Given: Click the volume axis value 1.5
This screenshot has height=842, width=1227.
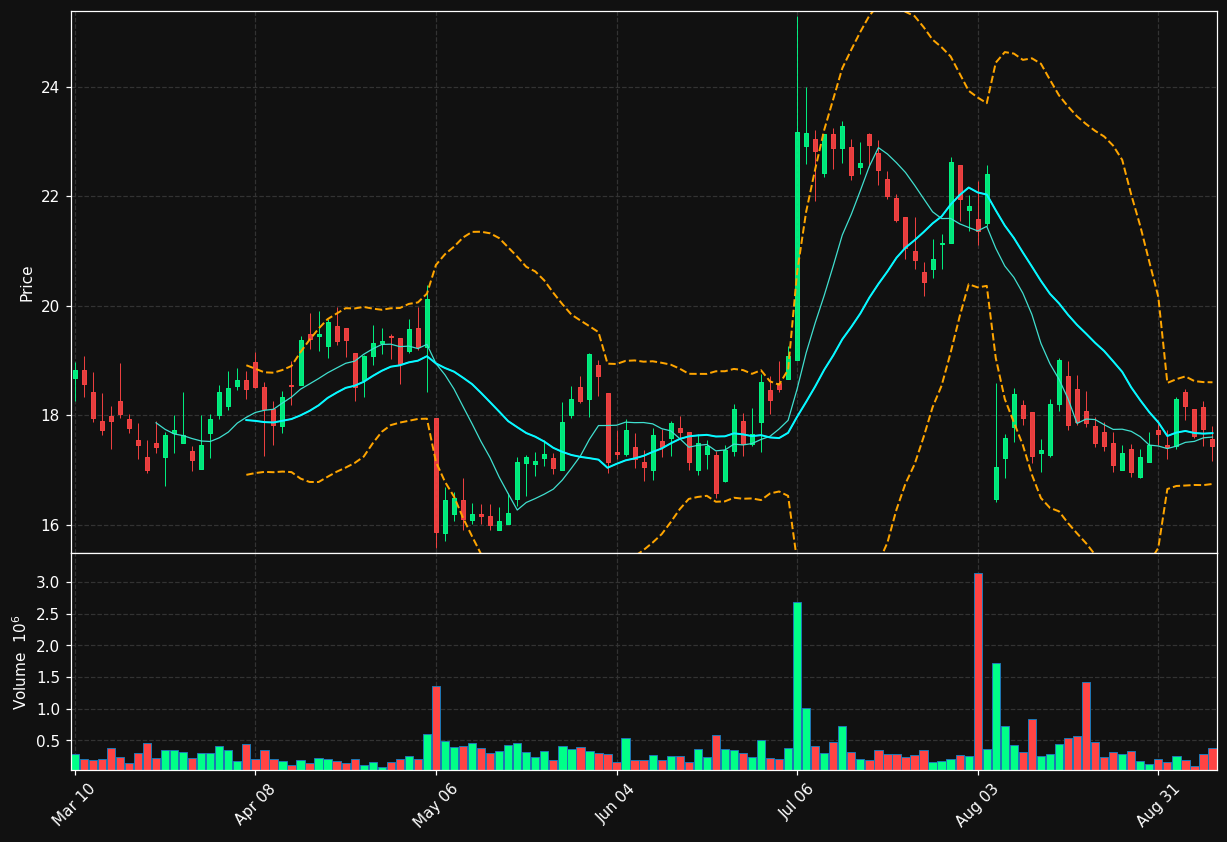Looking at the screenshot, I should coord(50,678).
